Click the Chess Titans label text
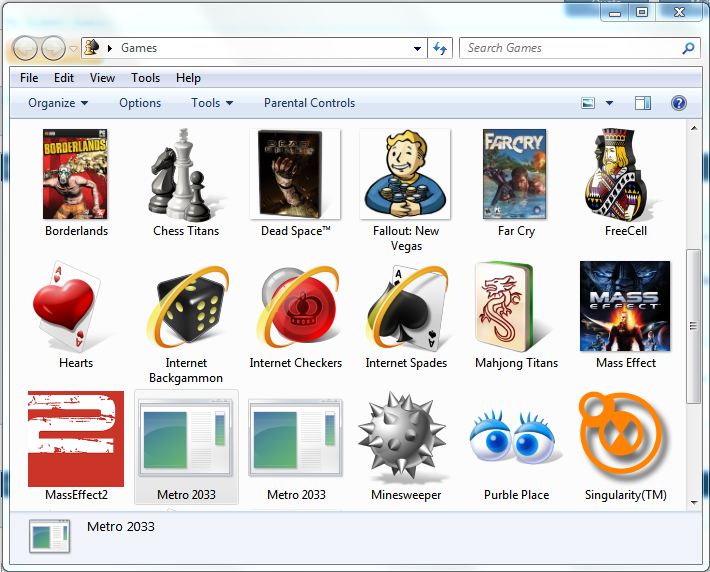 pos(186,231)
